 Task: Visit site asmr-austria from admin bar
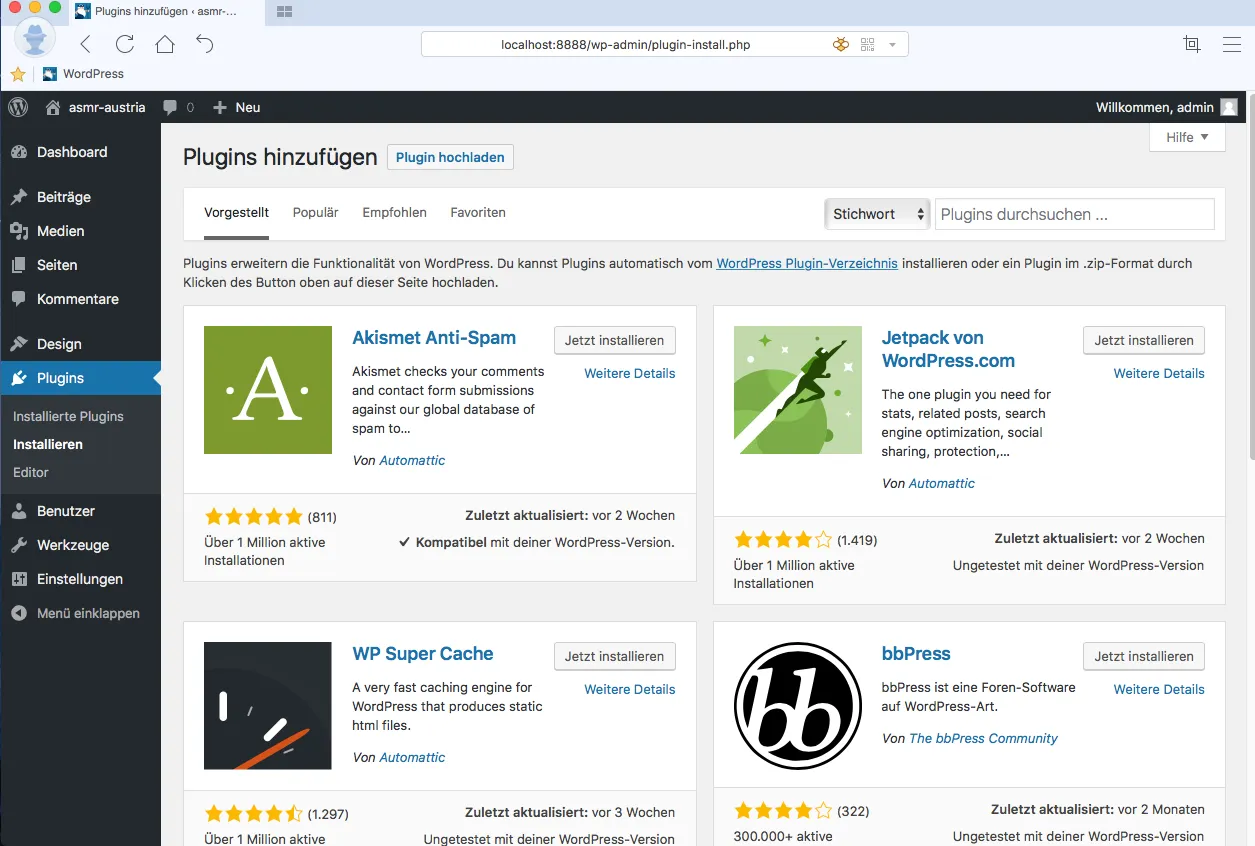tap(96, 107)
